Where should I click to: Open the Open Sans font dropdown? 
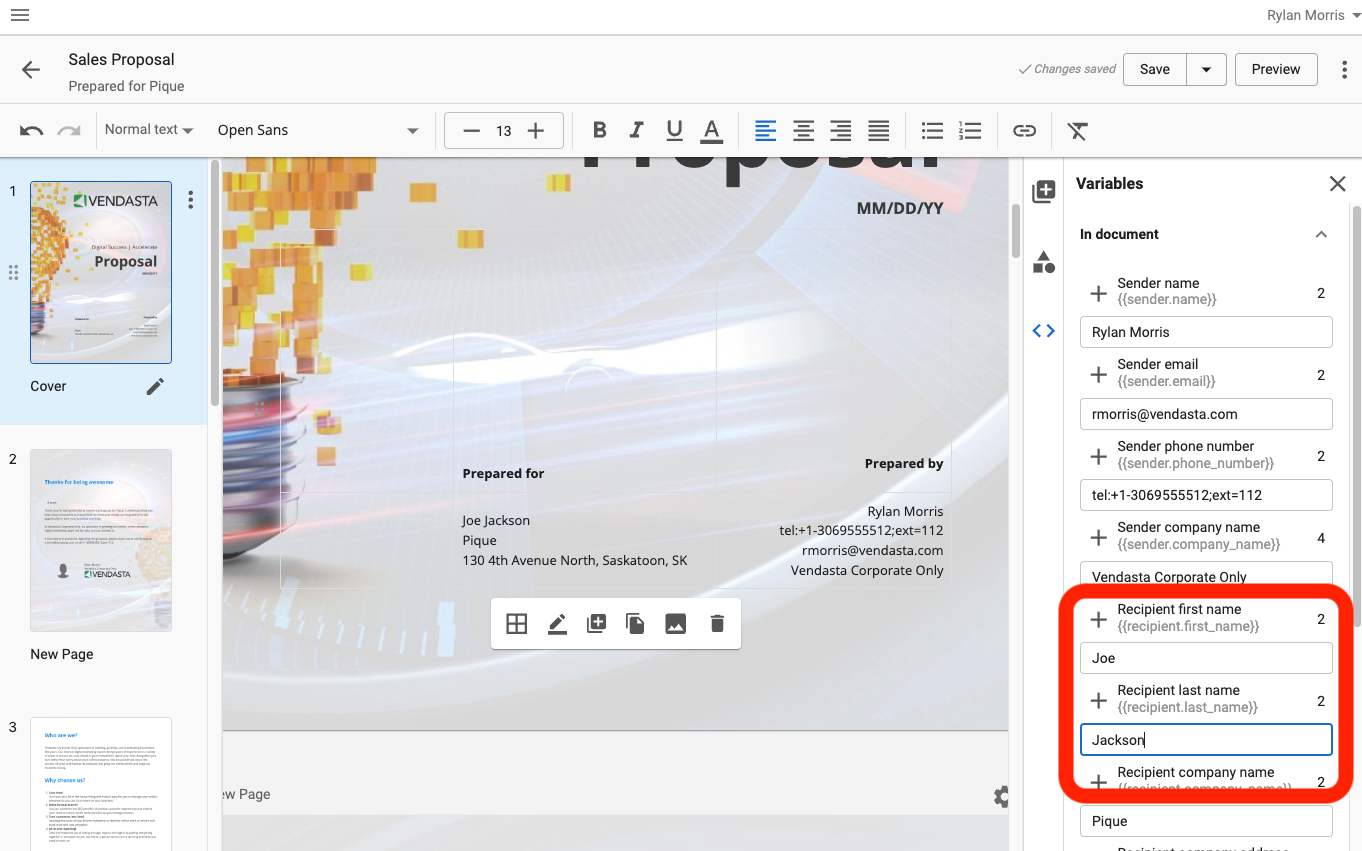pos(318,130)
